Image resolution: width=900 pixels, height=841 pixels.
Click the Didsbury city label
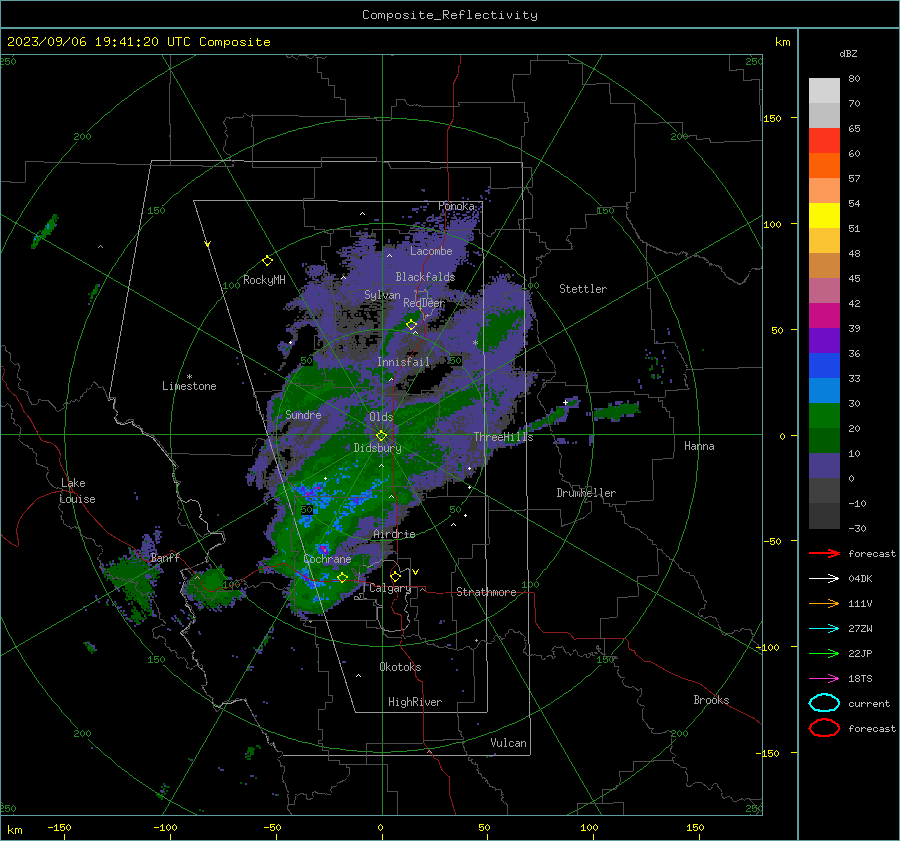click(x=377, y=448)
